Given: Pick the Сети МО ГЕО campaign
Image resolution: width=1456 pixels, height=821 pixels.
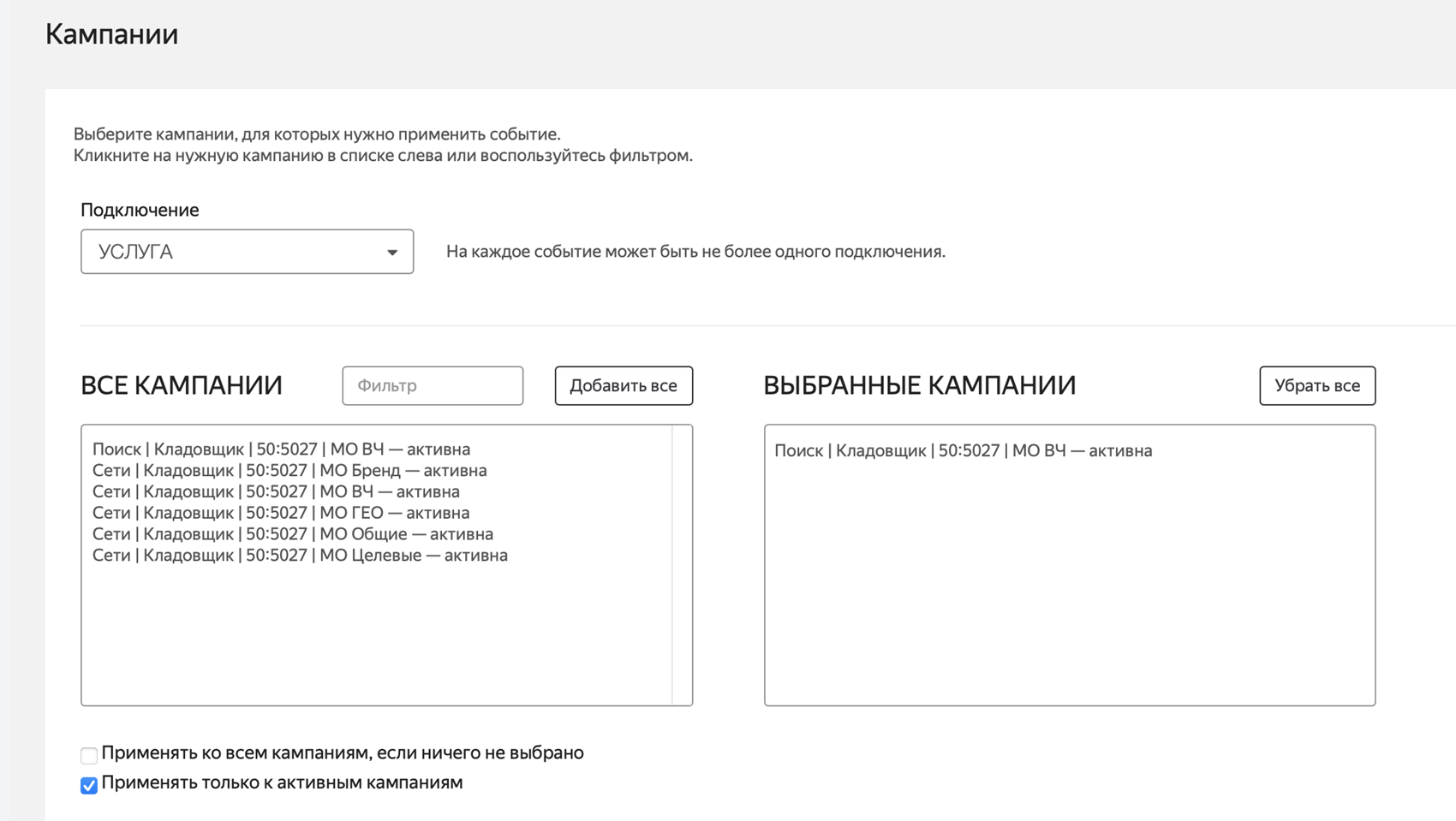Looking at the screenshot, I should coord(281,514).
